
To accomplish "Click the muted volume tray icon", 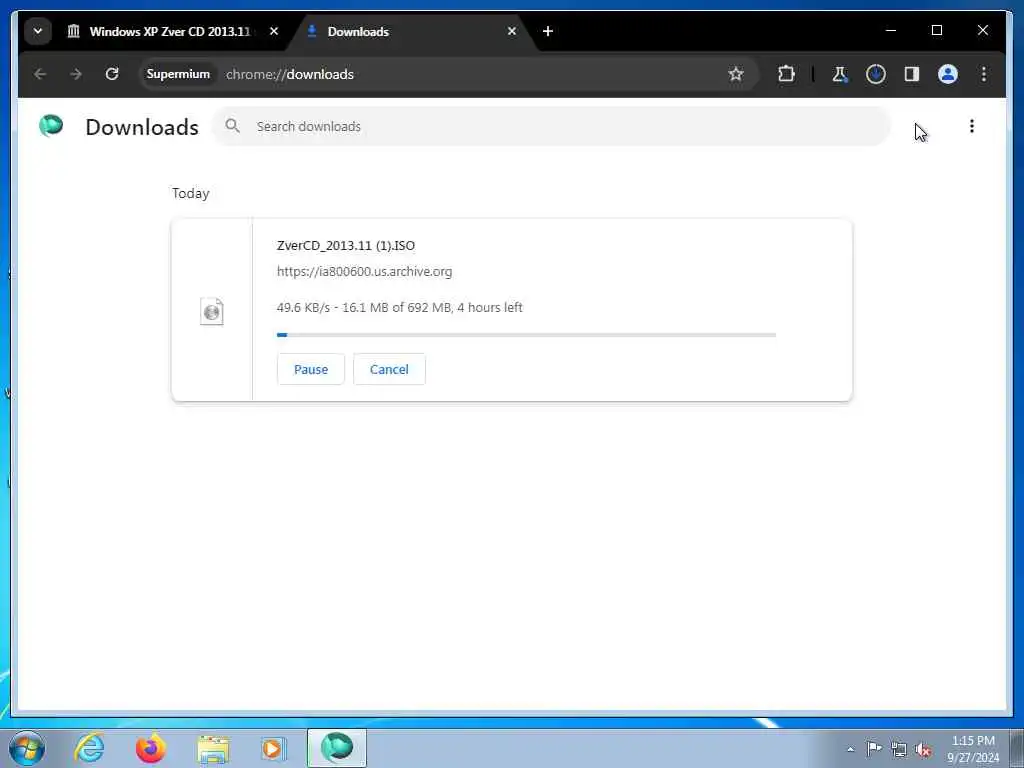I will [923, 749].
